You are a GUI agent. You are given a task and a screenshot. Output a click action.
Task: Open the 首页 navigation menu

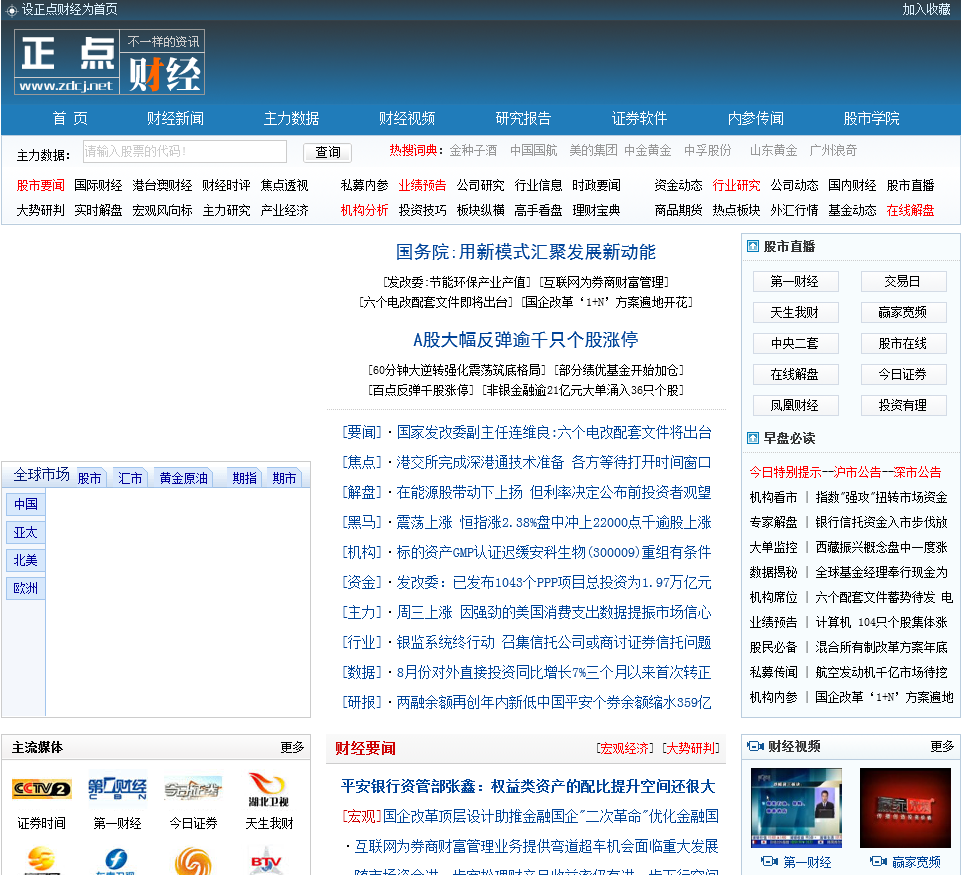click(x=70, y=118)
